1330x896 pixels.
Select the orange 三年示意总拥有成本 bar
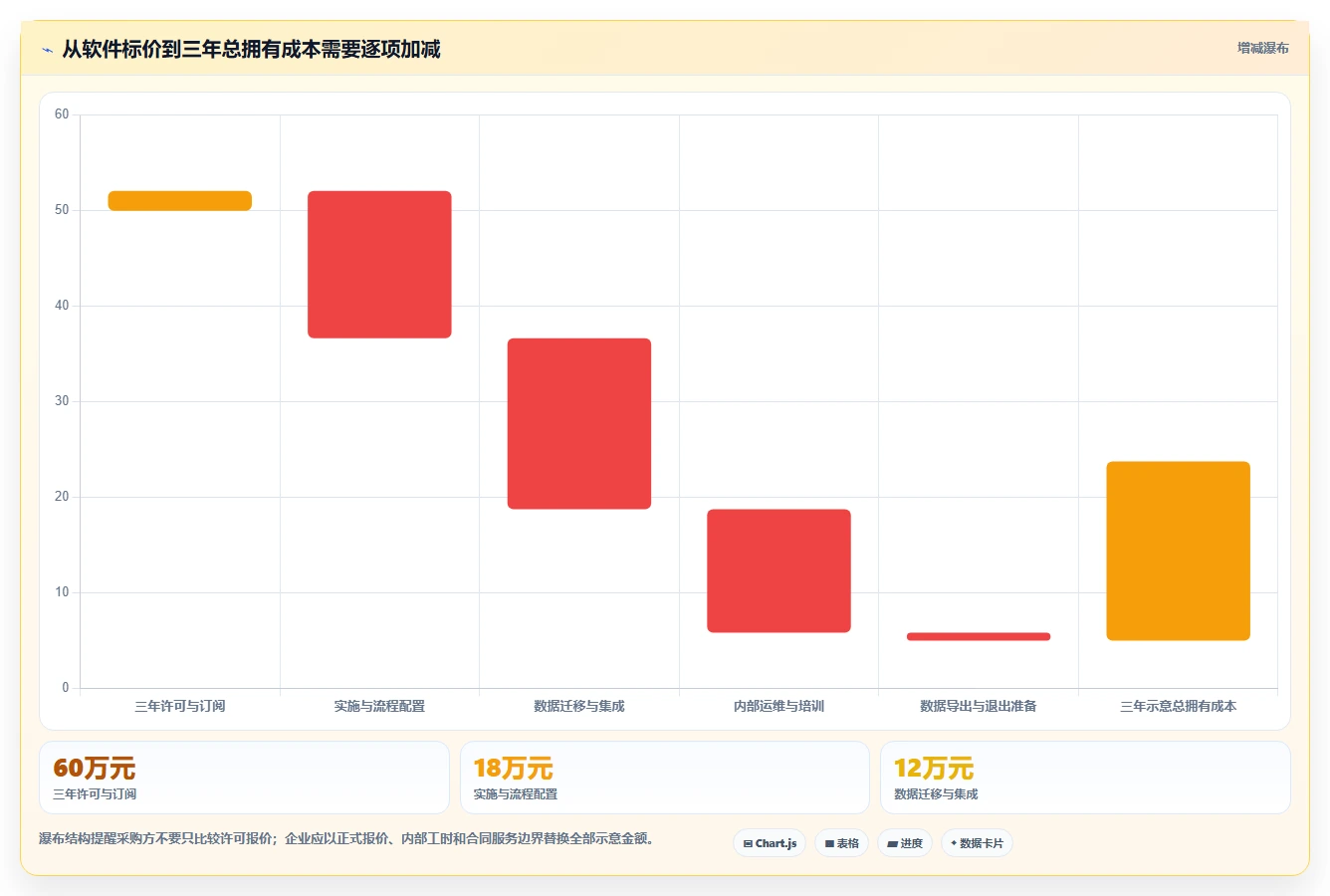pos(1178,551)
